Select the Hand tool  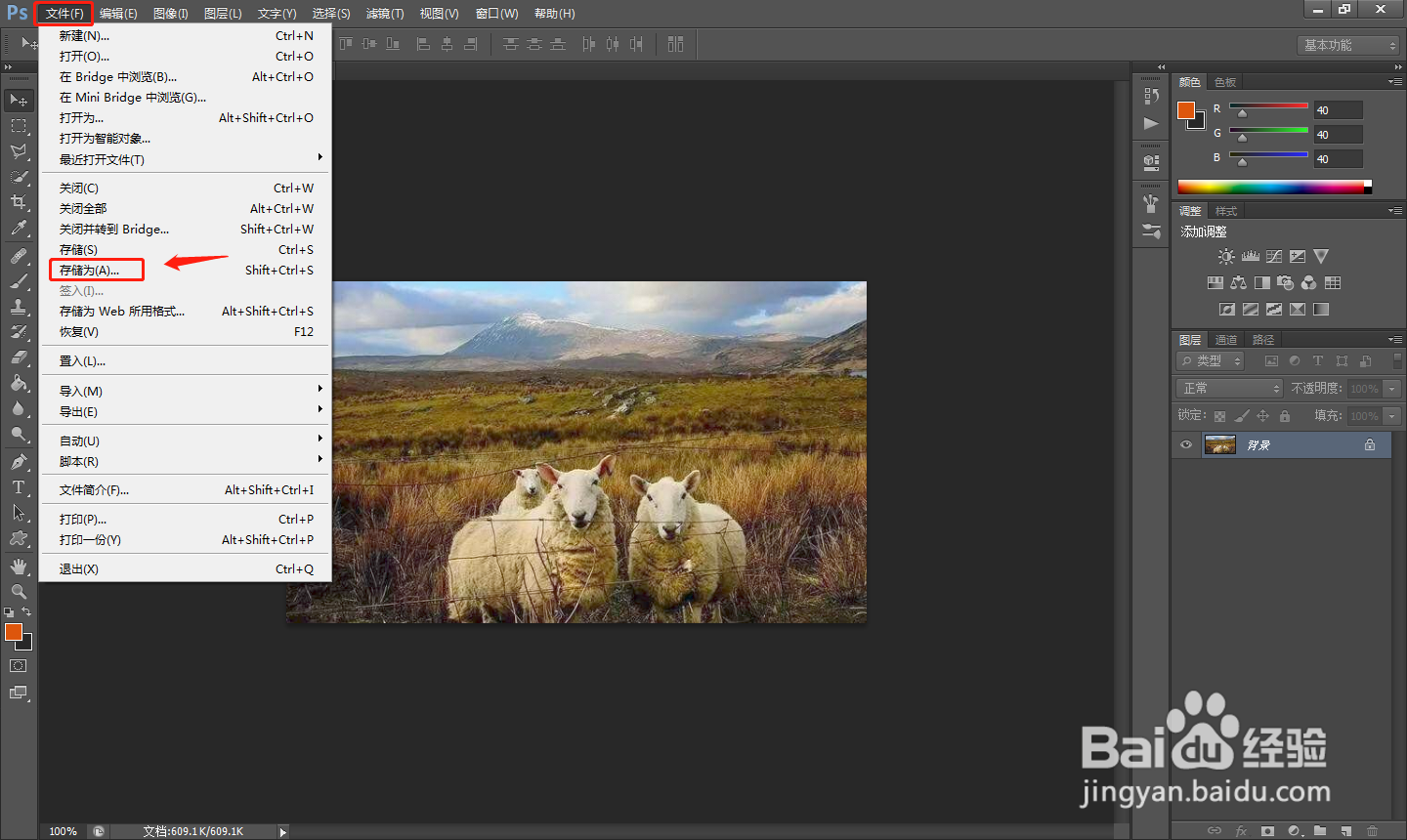(19, 567)
